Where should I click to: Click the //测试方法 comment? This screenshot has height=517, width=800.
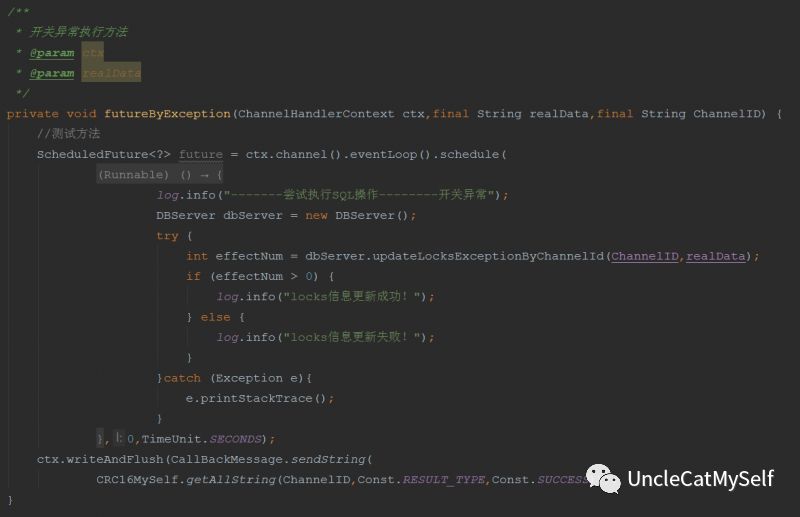(x=68, y=134)
